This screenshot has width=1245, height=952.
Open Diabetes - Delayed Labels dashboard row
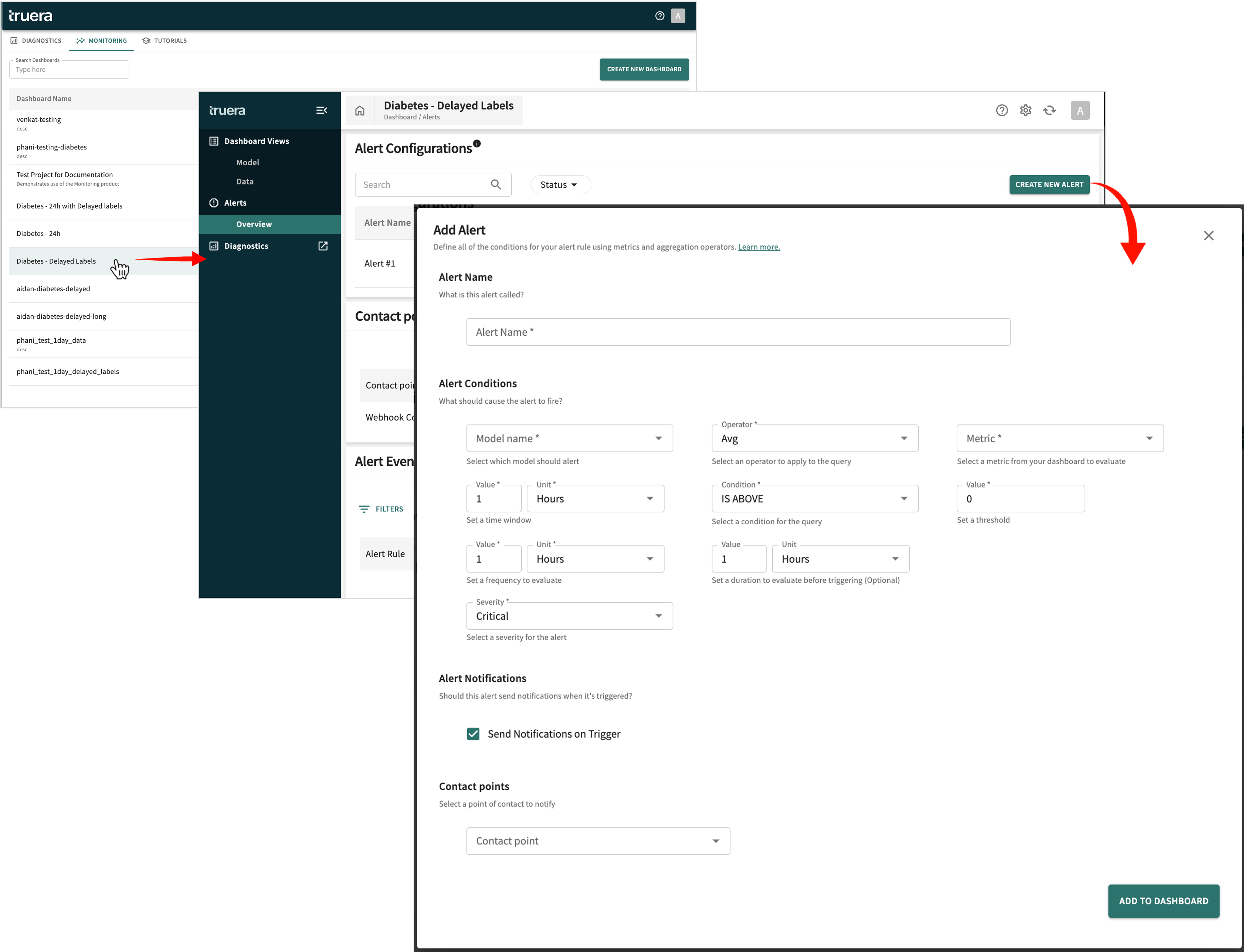tap(104, 261)
